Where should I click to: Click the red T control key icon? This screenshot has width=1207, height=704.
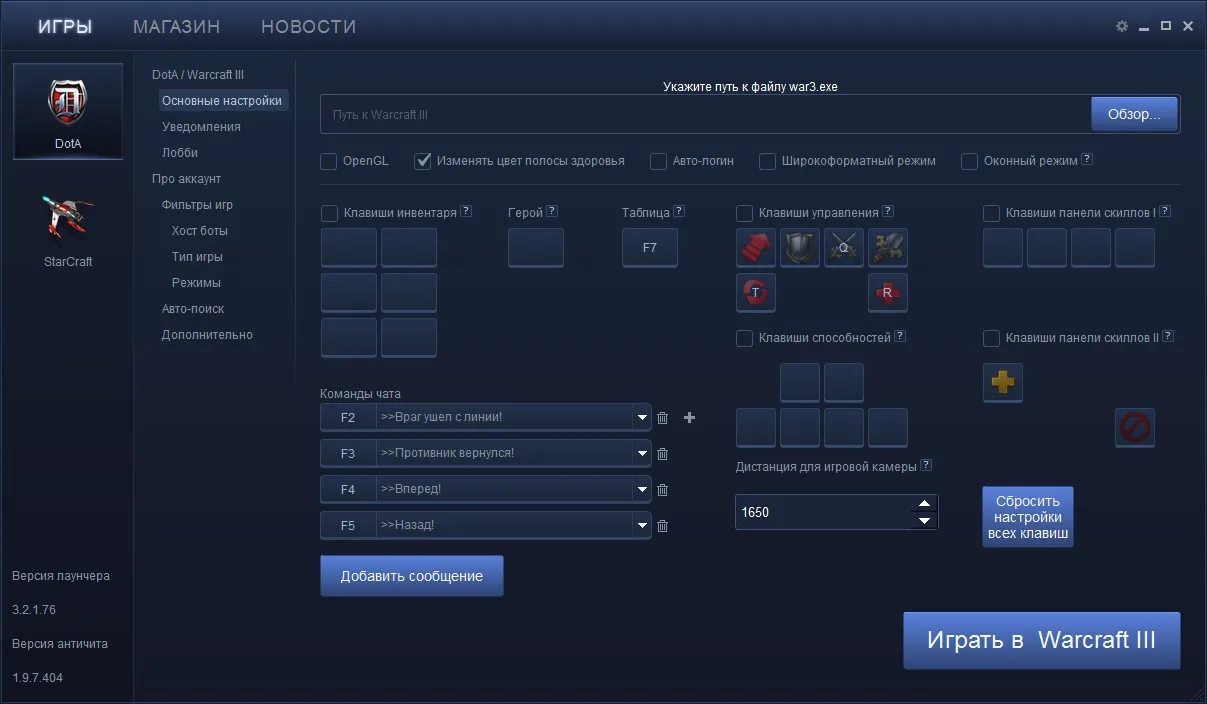click(x=756, y=292)
